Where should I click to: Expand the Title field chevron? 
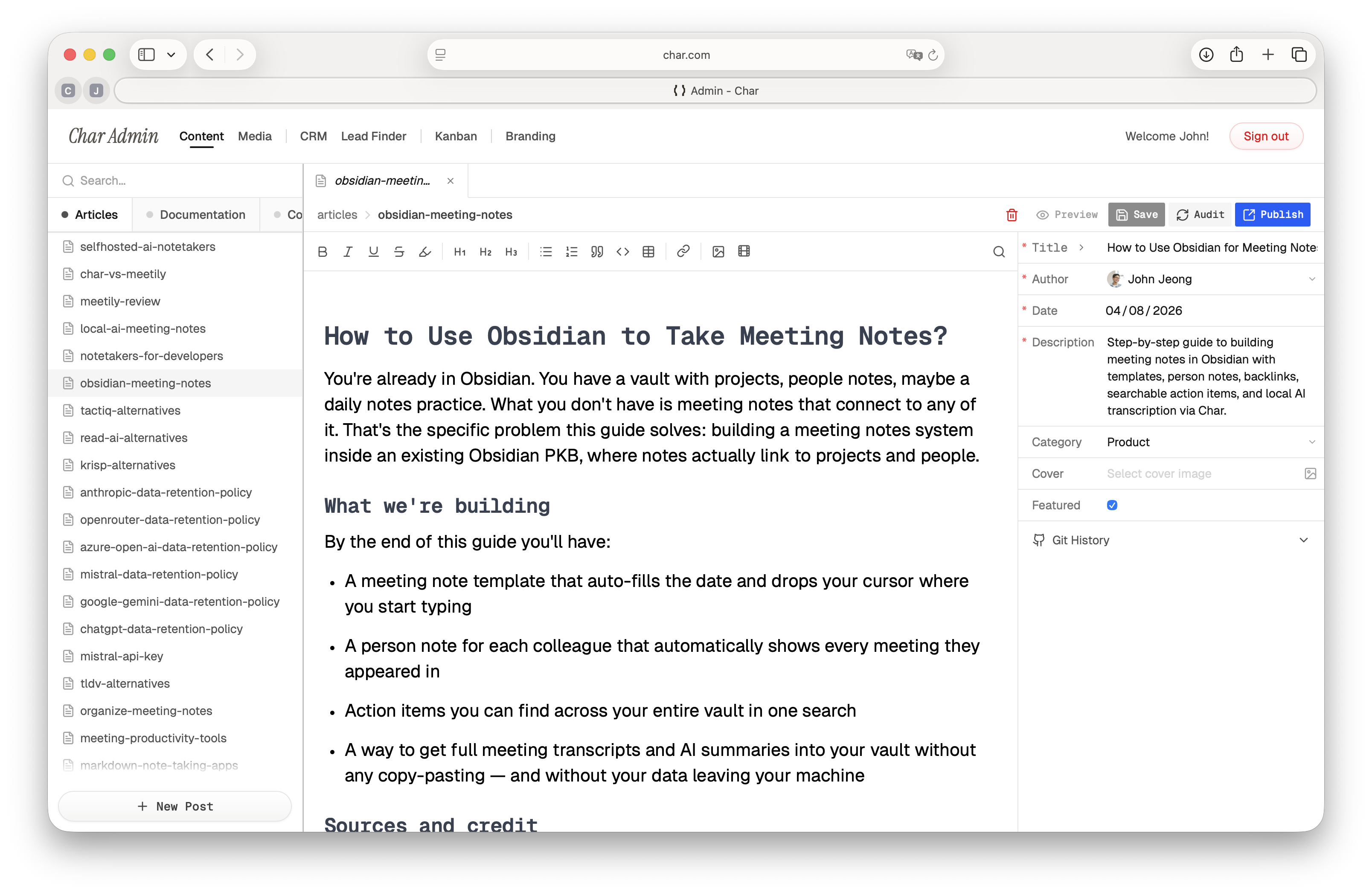click(1081, 247)
